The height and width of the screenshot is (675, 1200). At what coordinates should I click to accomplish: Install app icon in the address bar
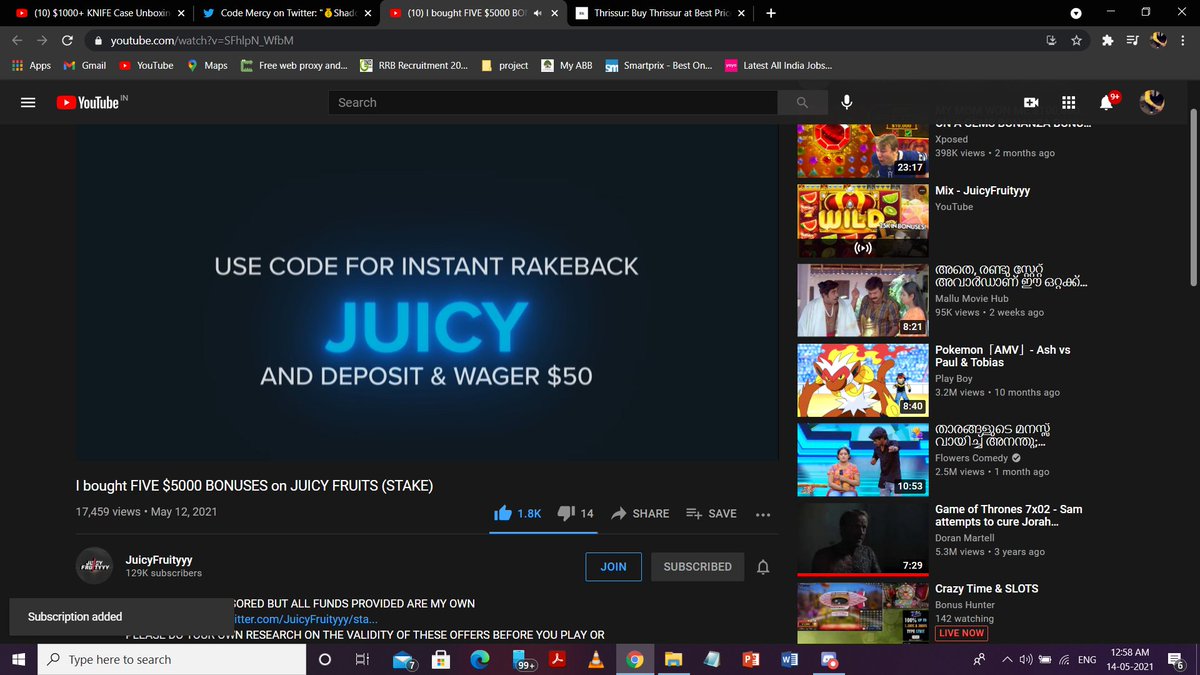tap(1051, 41)
